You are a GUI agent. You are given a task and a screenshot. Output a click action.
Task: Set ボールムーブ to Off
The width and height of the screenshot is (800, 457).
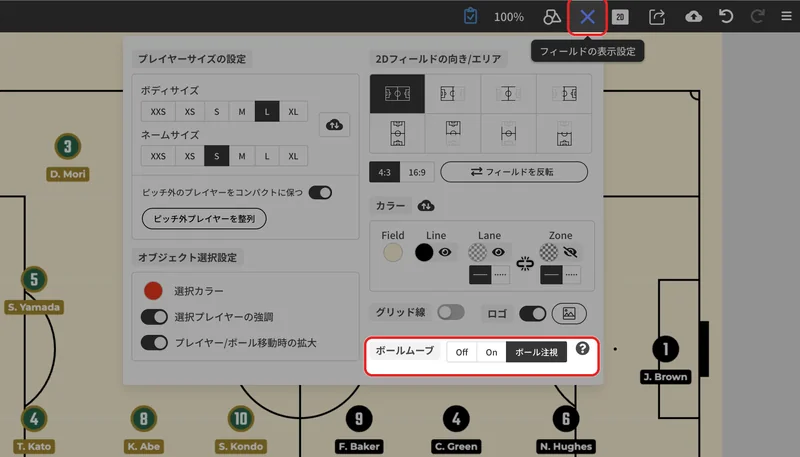[x=462, y=352]
